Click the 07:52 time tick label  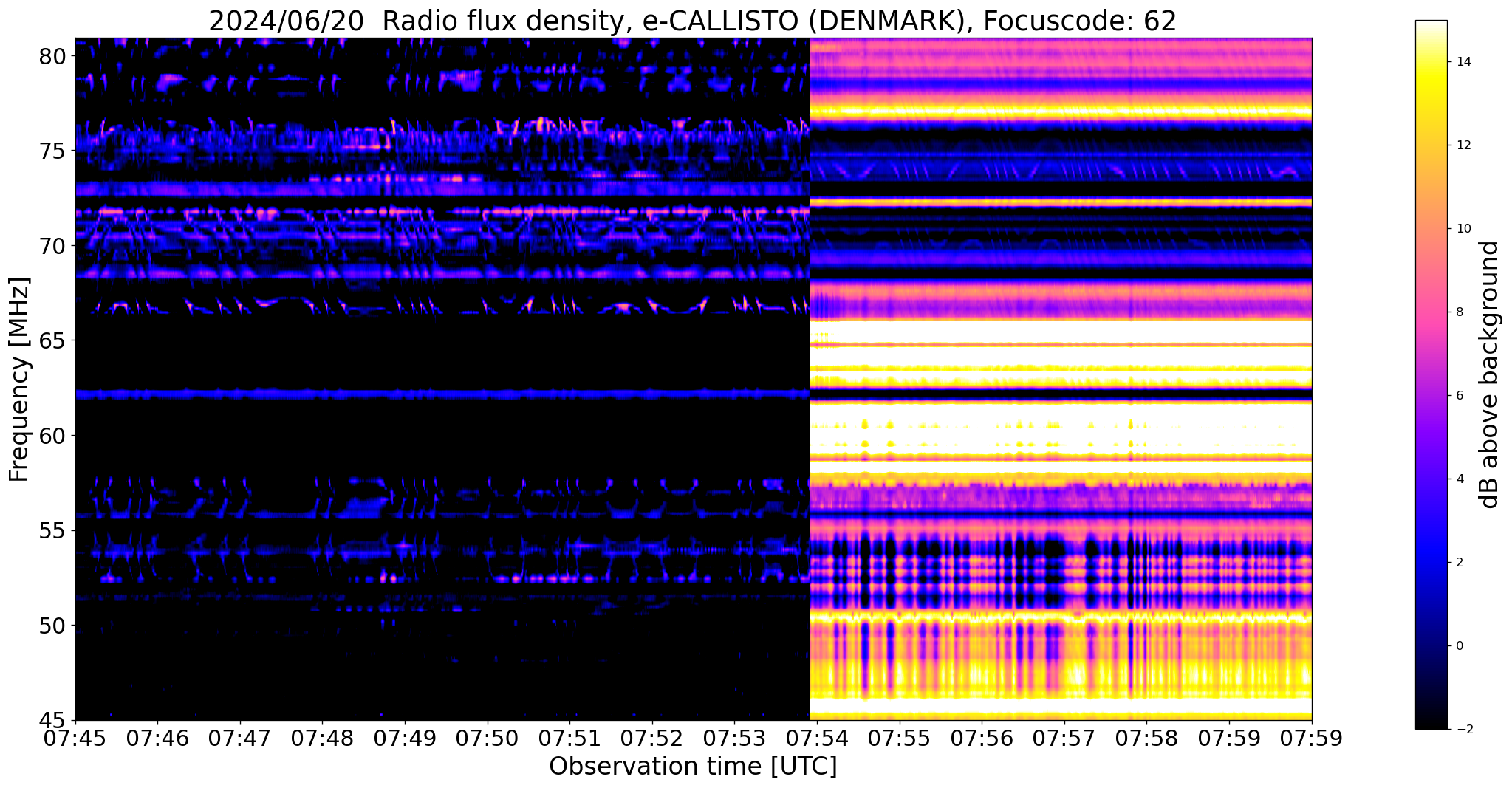[652, 740]
